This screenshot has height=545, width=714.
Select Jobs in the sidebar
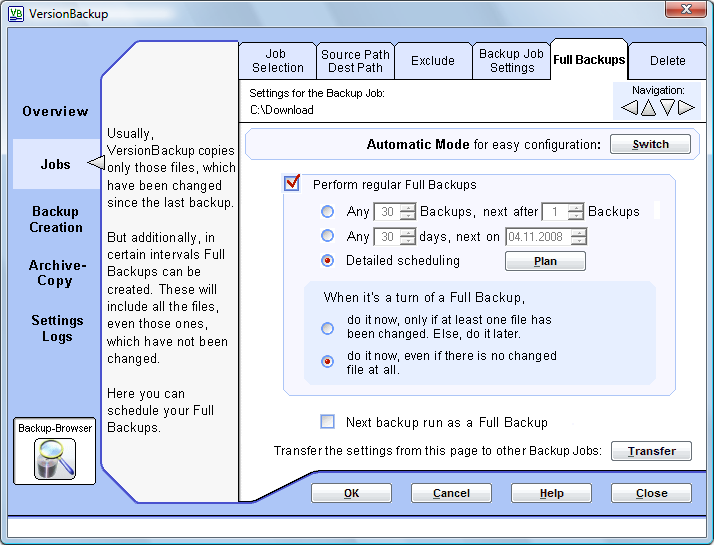tap(56, 164)
